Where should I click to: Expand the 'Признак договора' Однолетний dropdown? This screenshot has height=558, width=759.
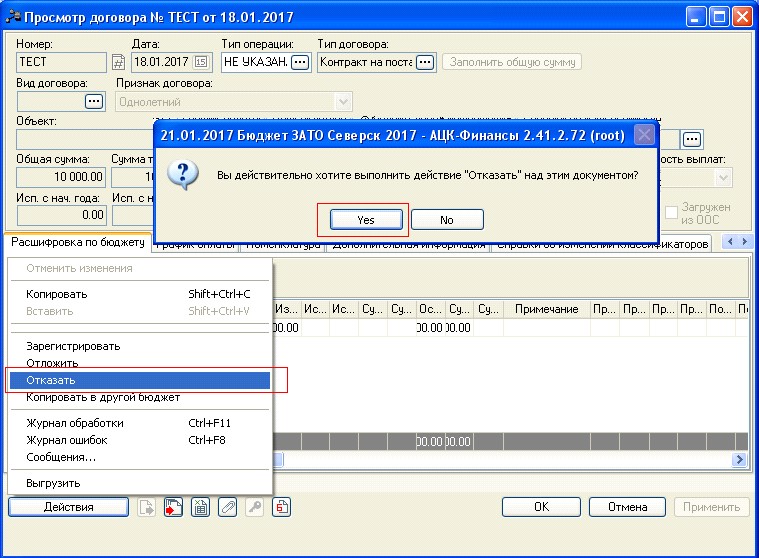344,101
